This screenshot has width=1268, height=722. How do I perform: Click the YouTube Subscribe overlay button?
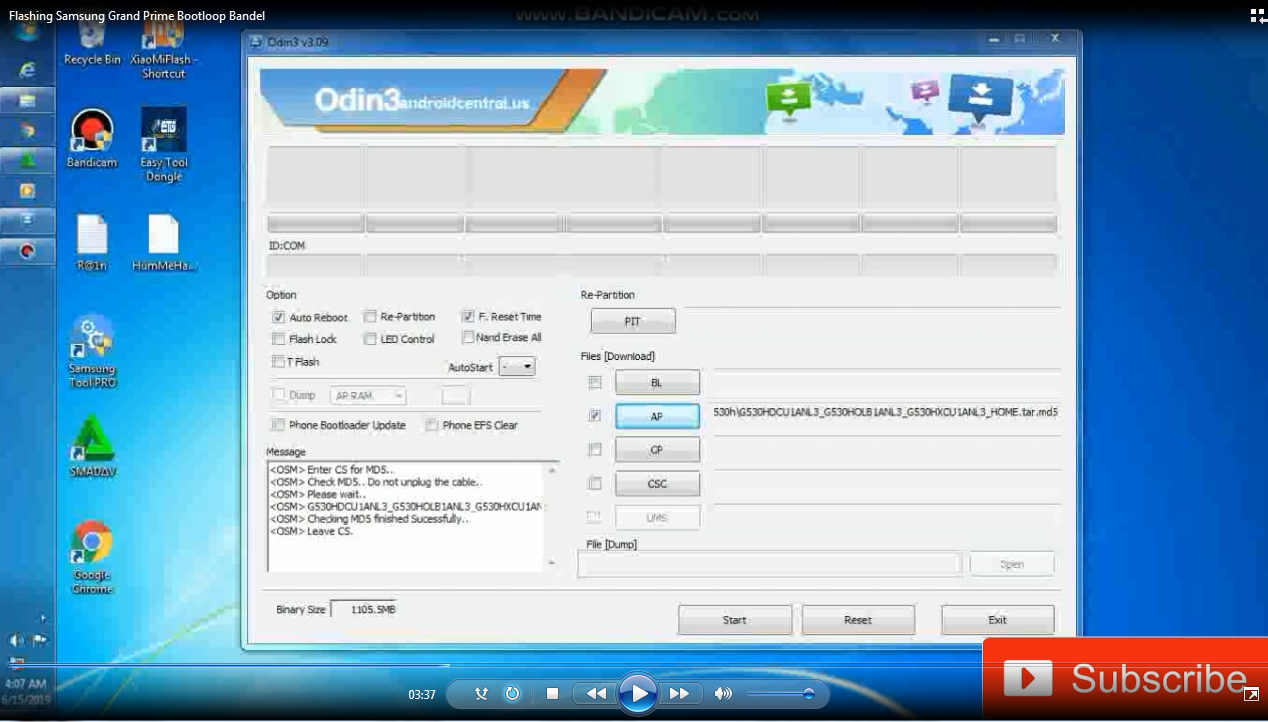(1125, 679)
